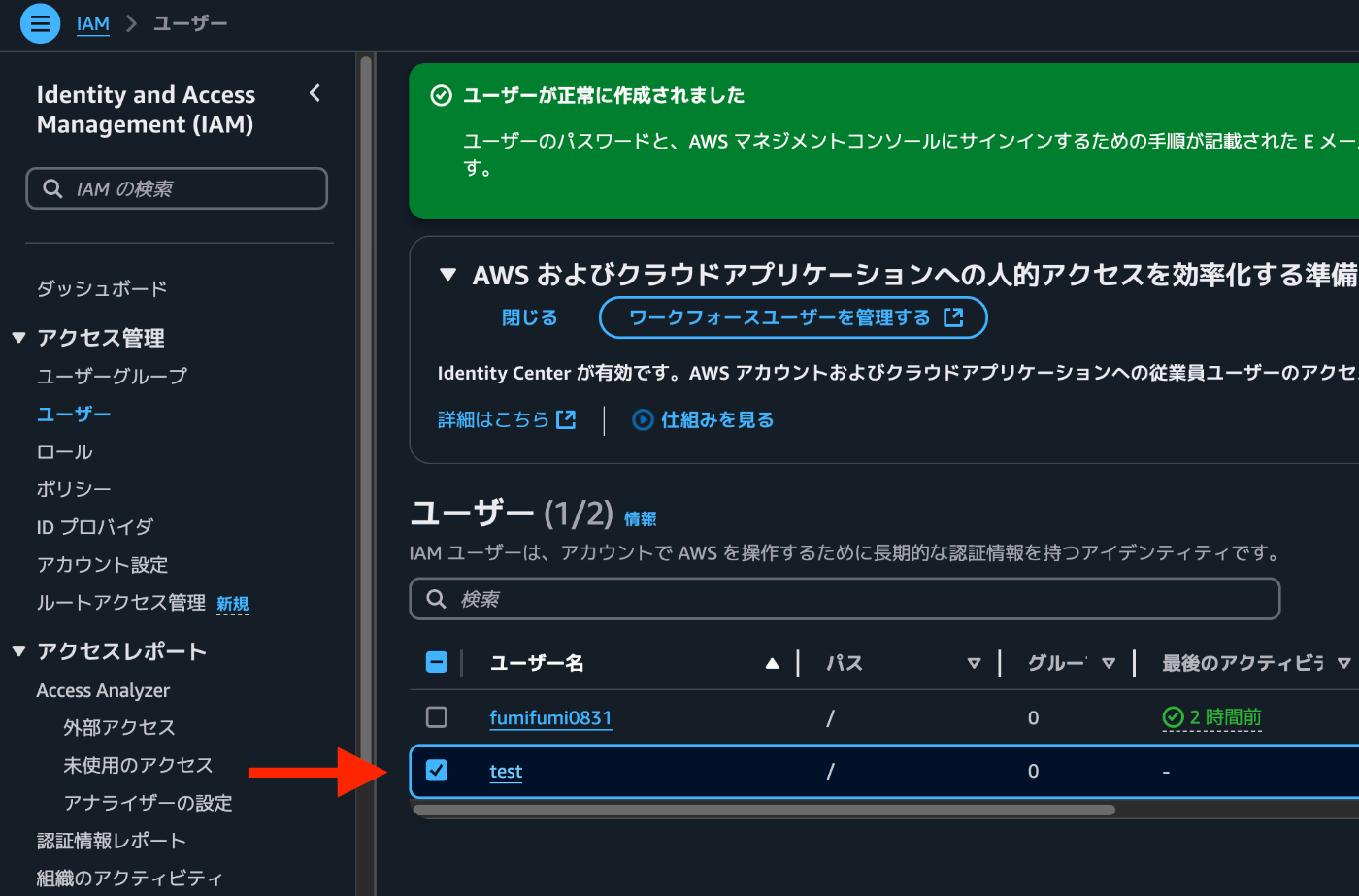
Task: Check the fumifumi0831 row checkbox
Action: pyautogui.click(x=437, y=717)
